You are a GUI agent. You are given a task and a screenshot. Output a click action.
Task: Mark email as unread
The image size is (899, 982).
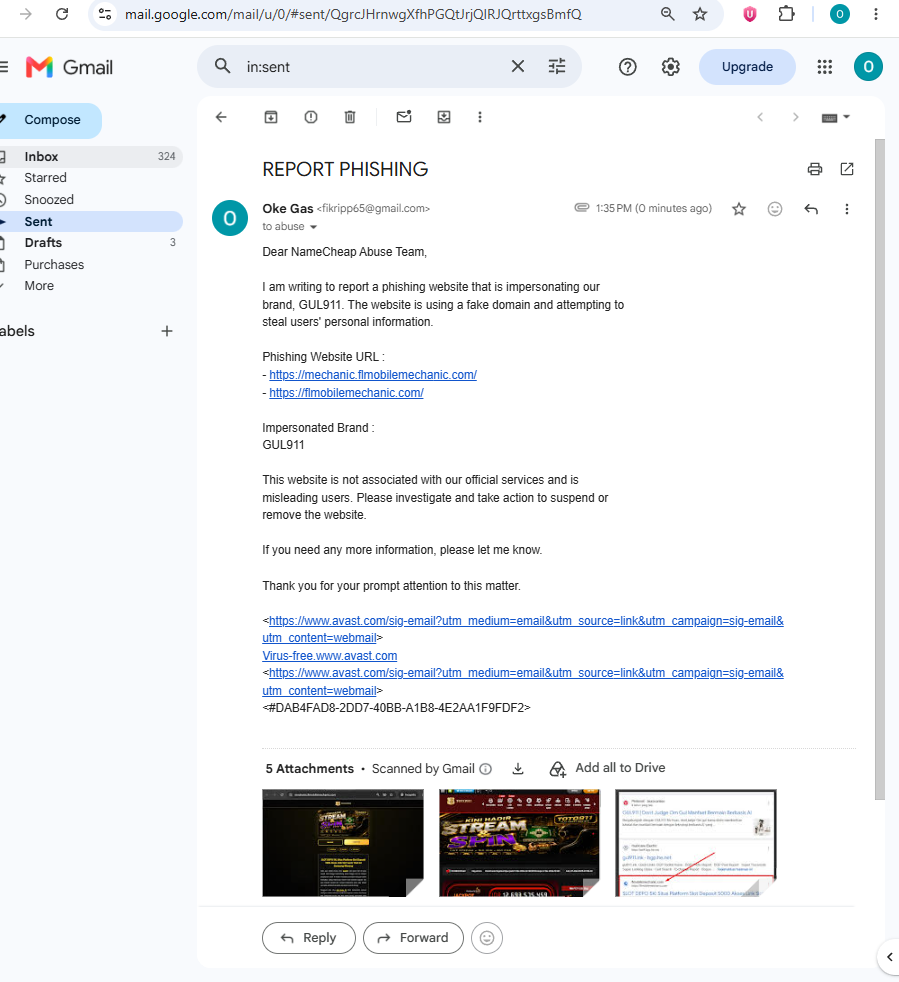[404, 117]
